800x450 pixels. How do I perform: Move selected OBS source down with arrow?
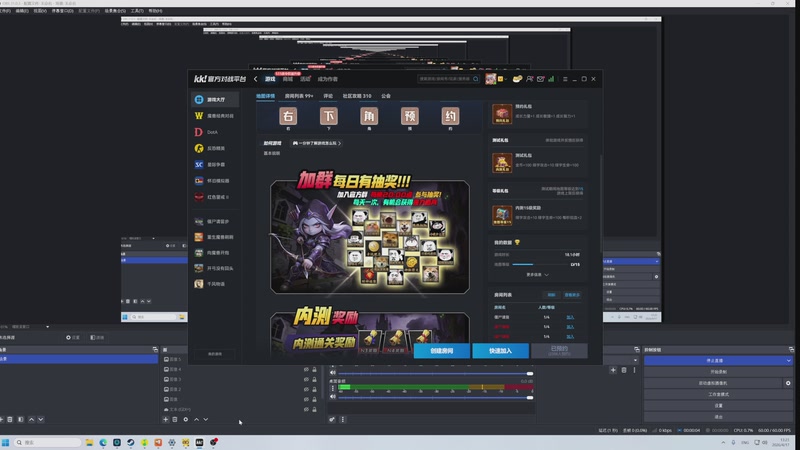coord(206,419)
